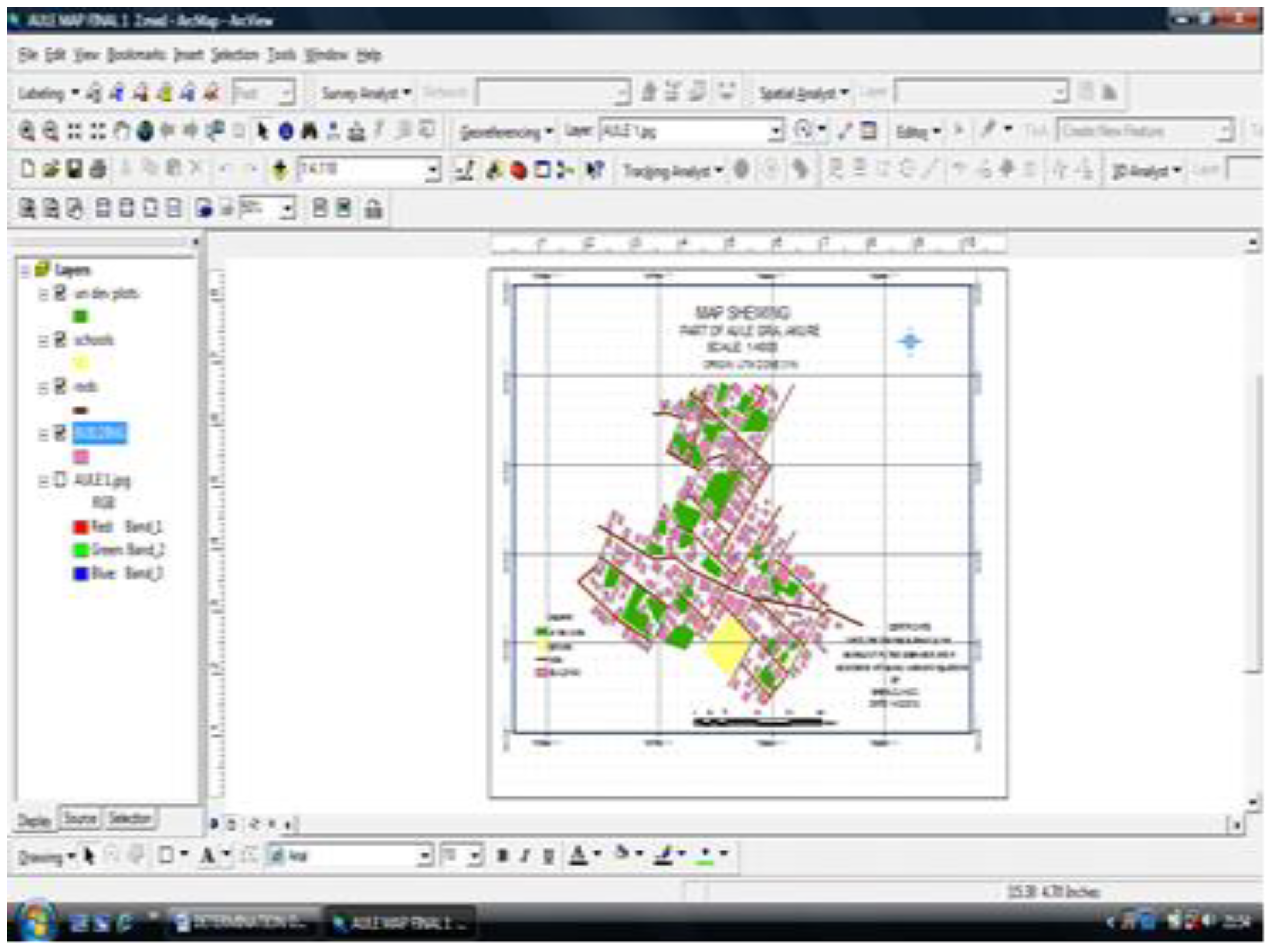Click the Save diskette icon

click(75, 170)
